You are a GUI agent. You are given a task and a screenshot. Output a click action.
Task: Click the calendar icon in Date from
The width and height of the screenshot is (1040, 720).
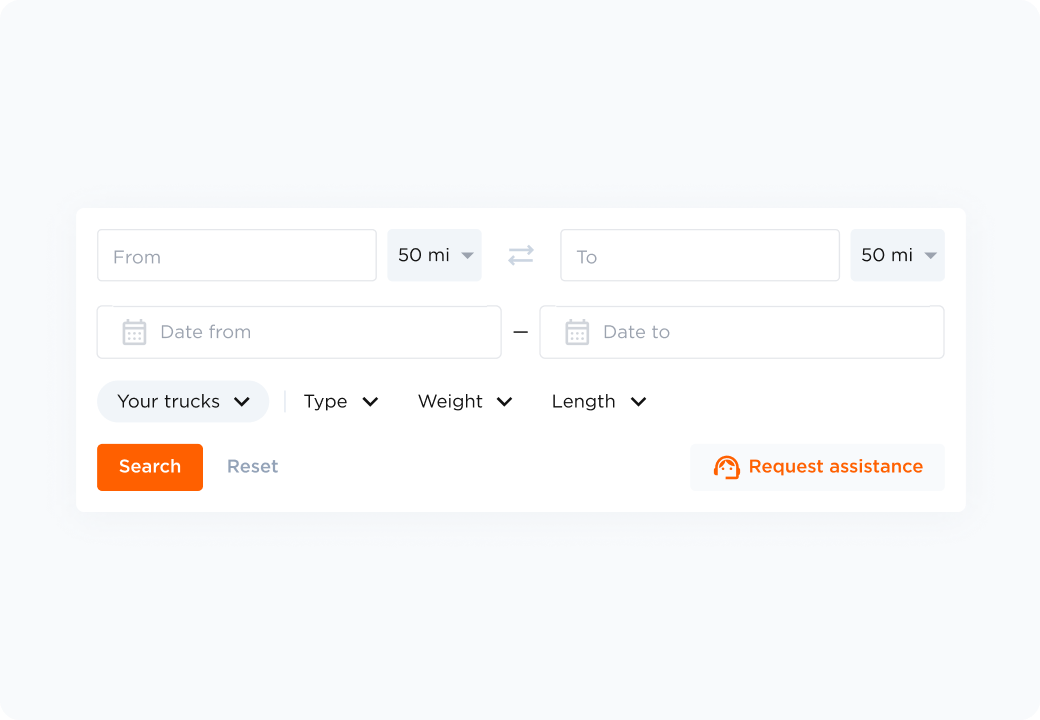[134, 332]
